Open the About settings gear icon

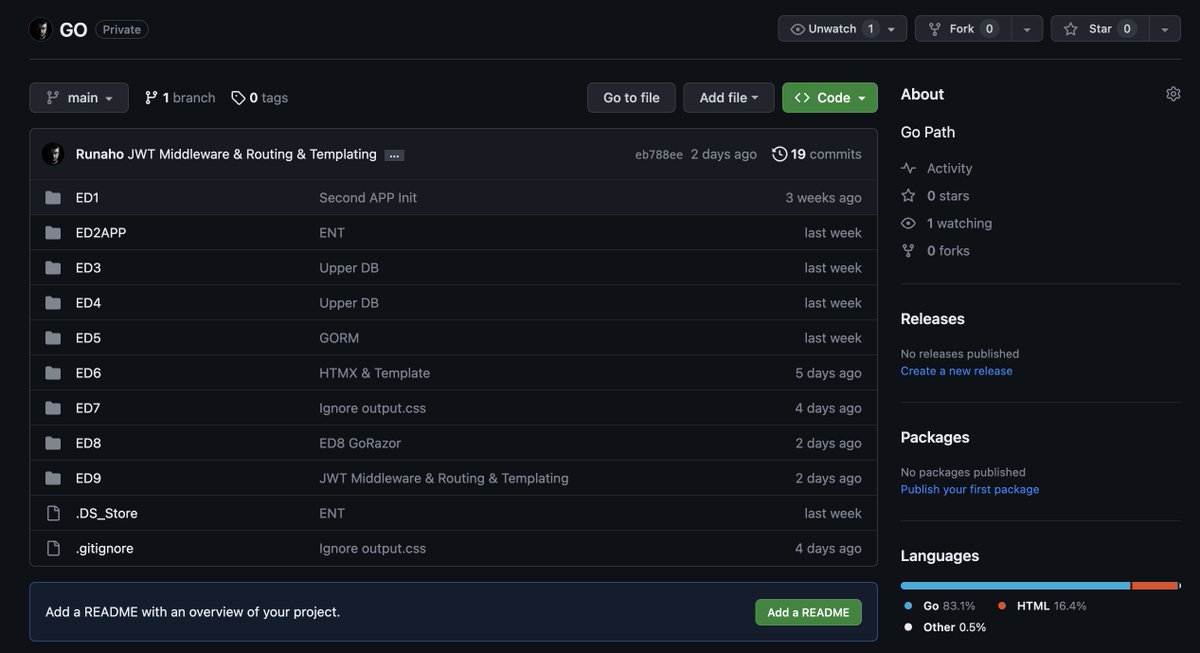click(1173, 94)
